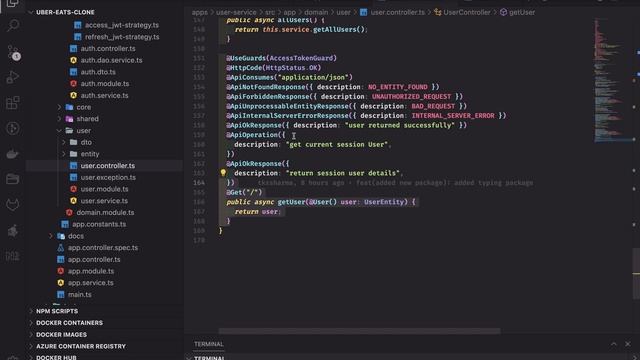Screen dimensions: 640x360
Task: Open the Extensions view
Action: (x=13, y=102)
